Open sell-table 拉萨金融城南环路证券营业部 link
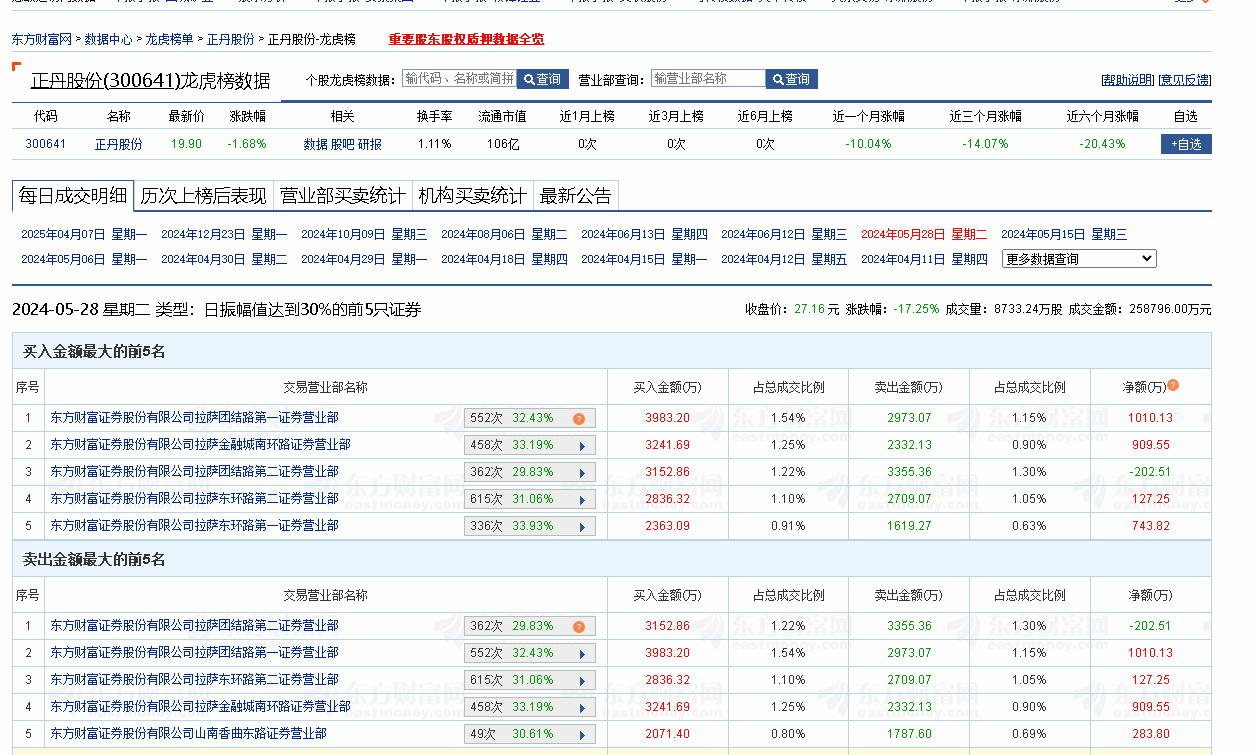 tap(200, 706)
